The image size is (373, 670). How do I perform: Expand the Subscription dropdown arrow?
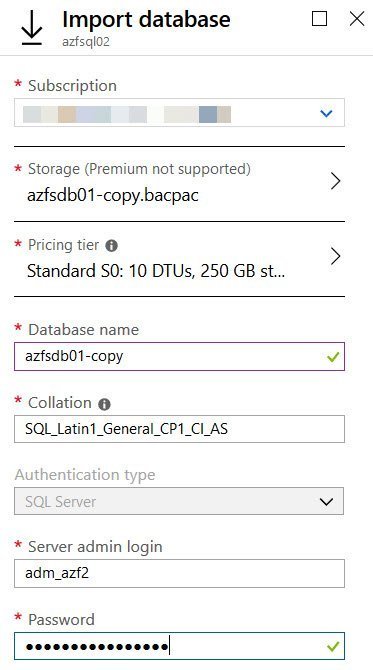point(326,114)
